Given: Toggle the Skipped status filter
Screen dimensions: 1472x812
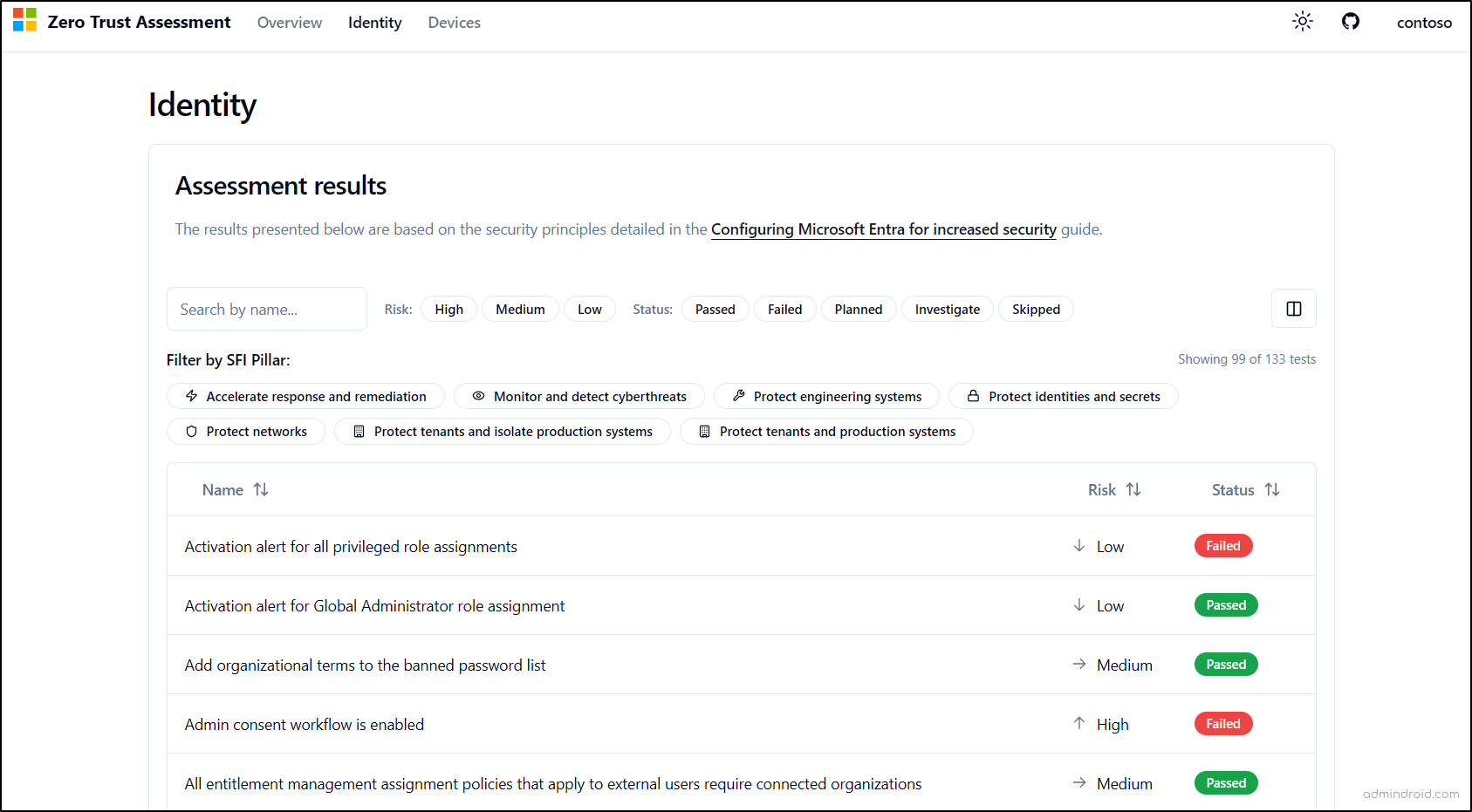Looking at the screenshot, I should 1036,309.
